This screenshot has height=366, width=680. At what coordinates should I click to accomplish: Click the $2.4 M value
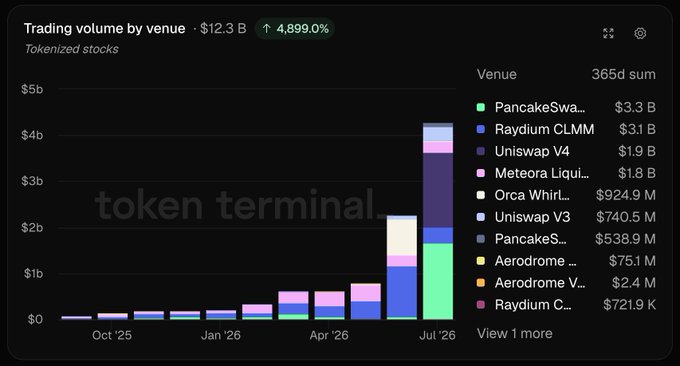click(x=634, y=283)
